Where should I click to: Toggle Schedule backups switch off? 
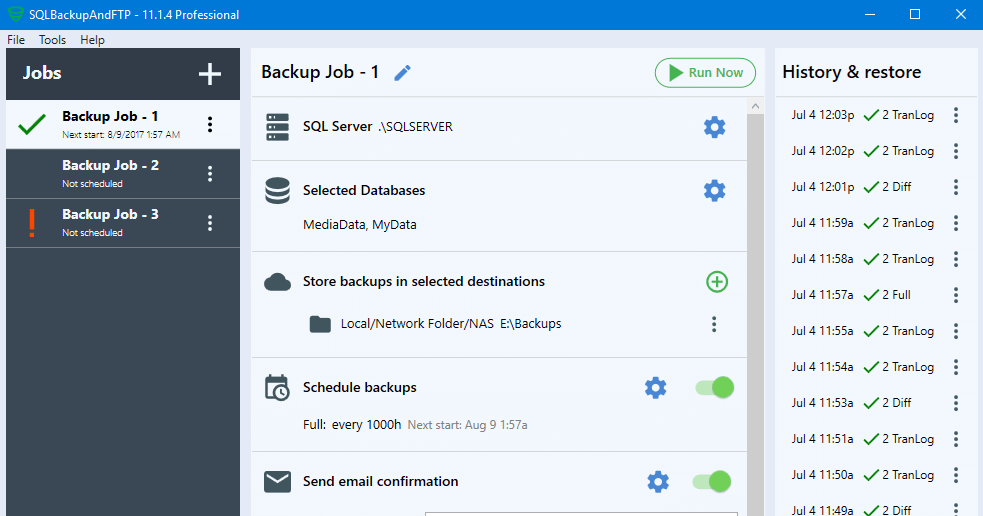(x=715, y=387)
